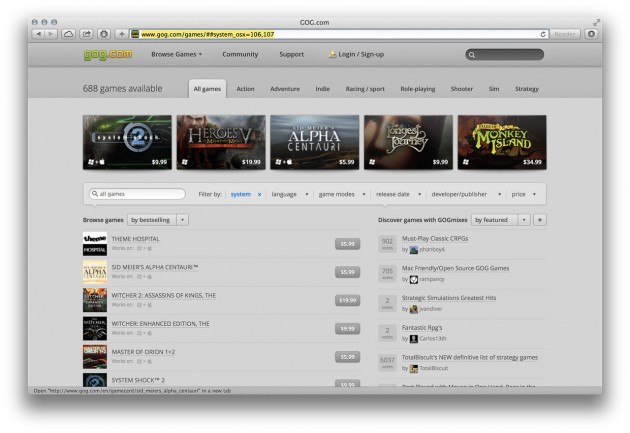The height and width of the screenshot is (433, 630).
Task: Open the by featured GOGmix dropdown
Action: (x=501, y=220)
